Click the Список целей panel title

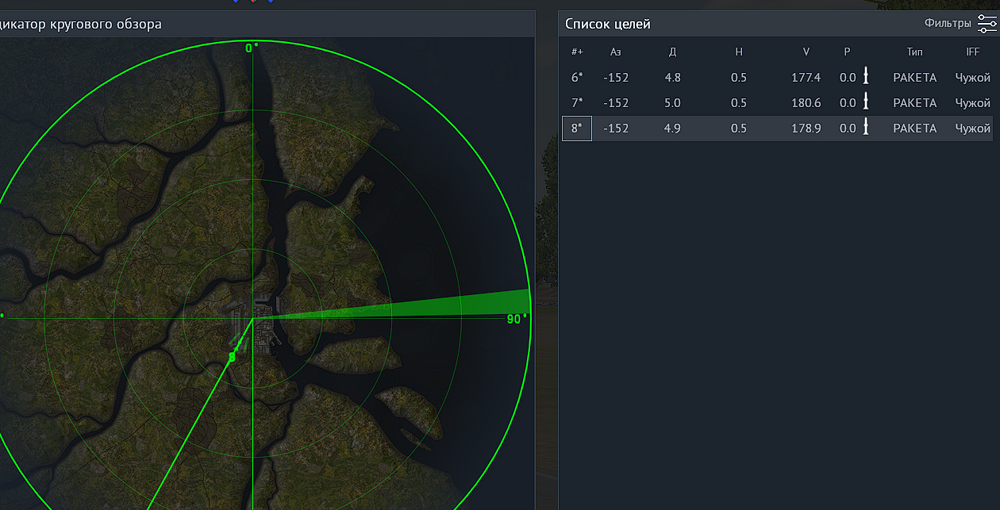click(608, 24)
